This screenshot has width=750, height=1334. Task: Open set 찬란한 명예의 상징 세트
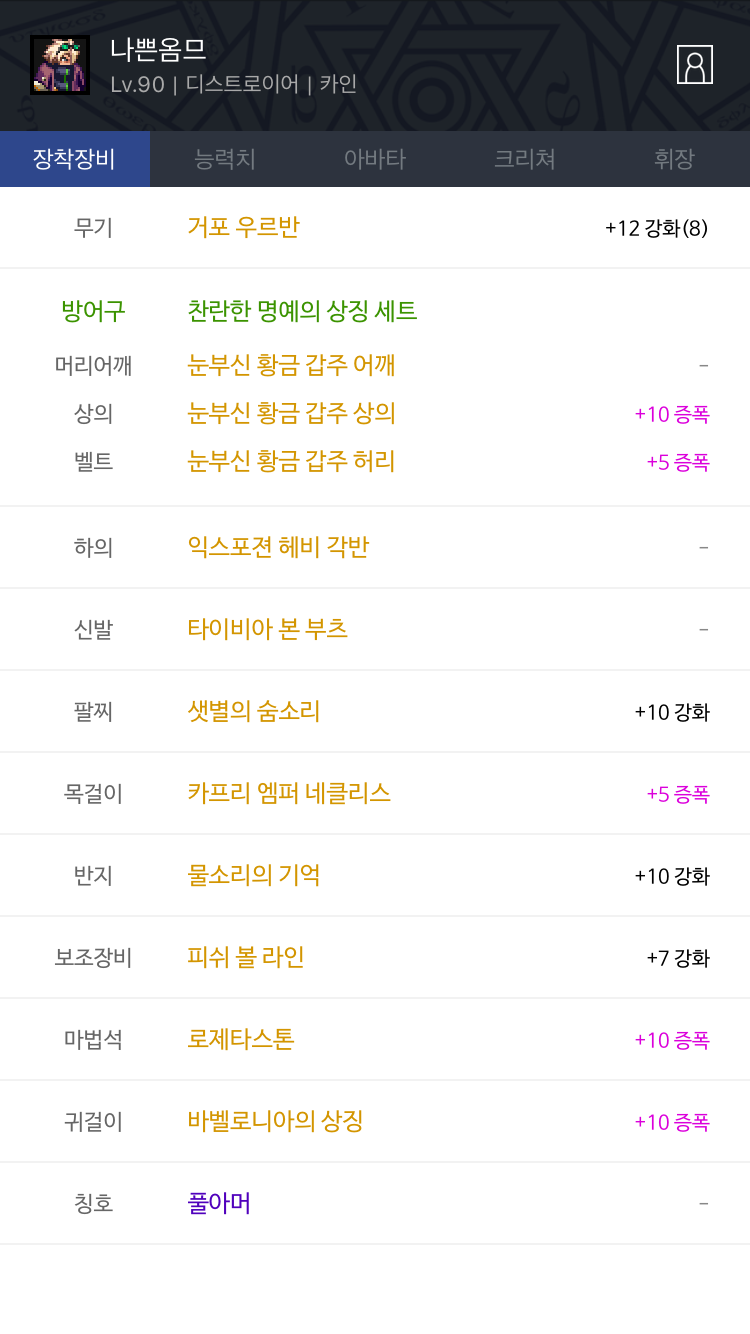pos(302,311)
